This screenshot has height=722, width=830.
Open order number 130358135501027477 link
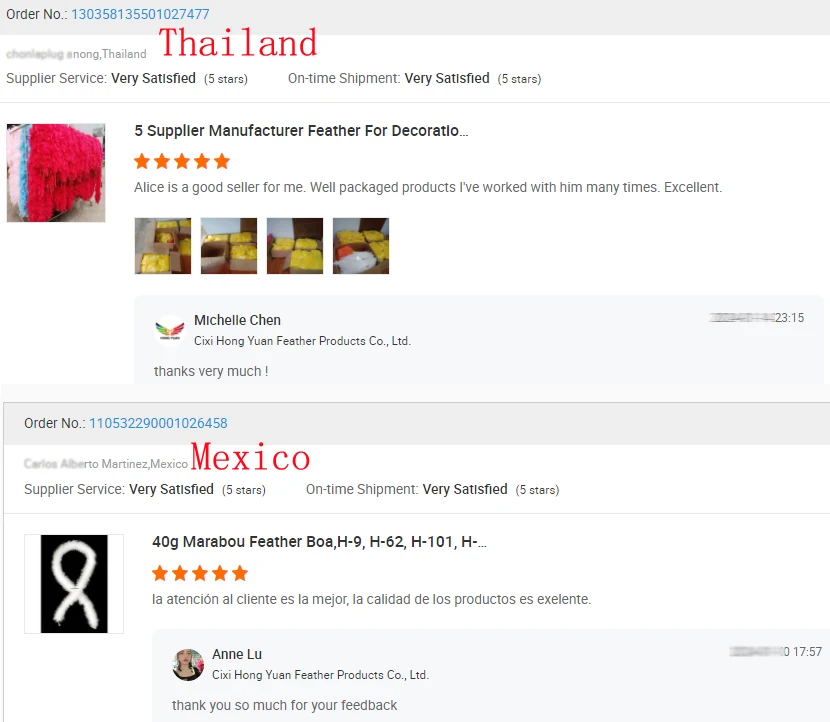pos(140,14)
